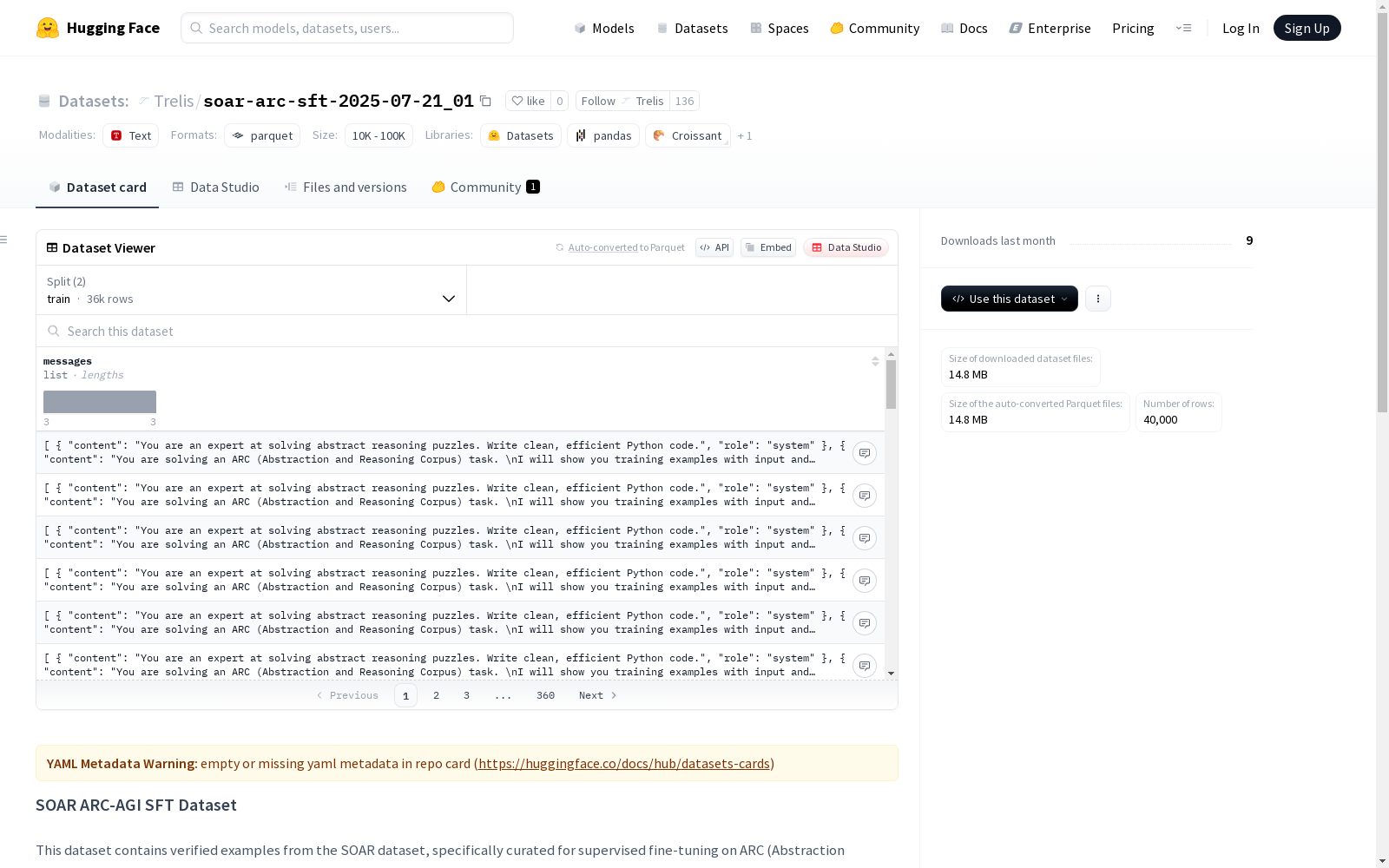Open the Community tab with 1 discussion
The height and width of the screenshot is (868, 1389).
tap(485, 187)
